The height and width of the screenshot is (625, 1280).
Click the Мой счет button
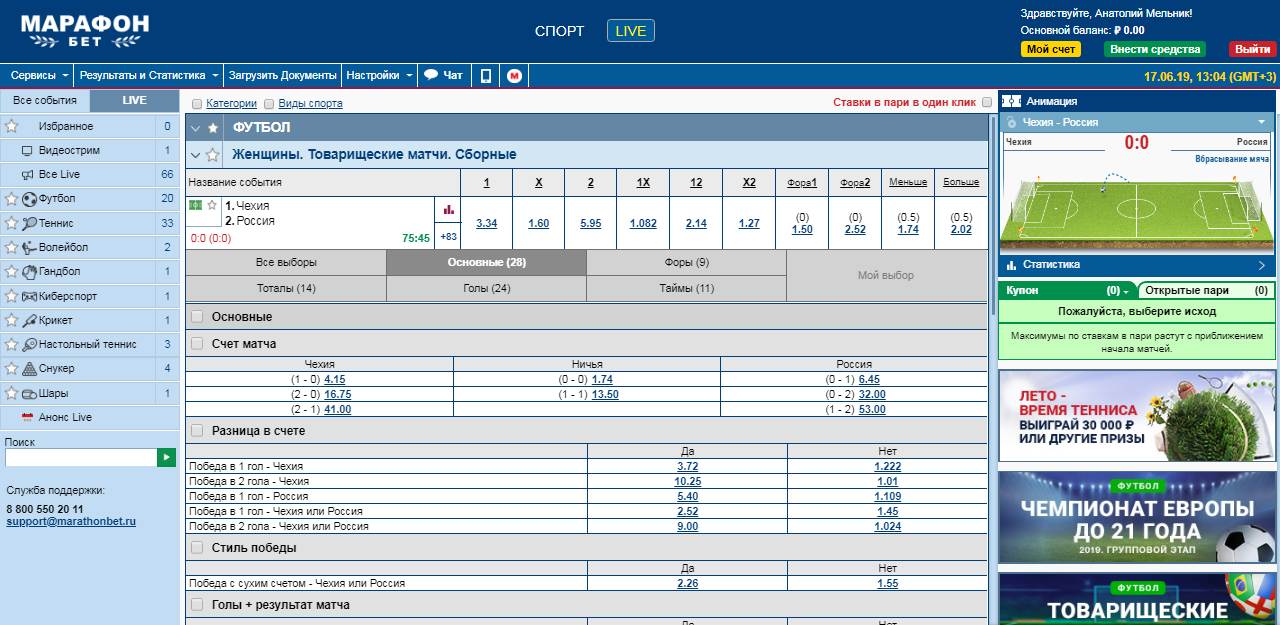coord(1051,49)
